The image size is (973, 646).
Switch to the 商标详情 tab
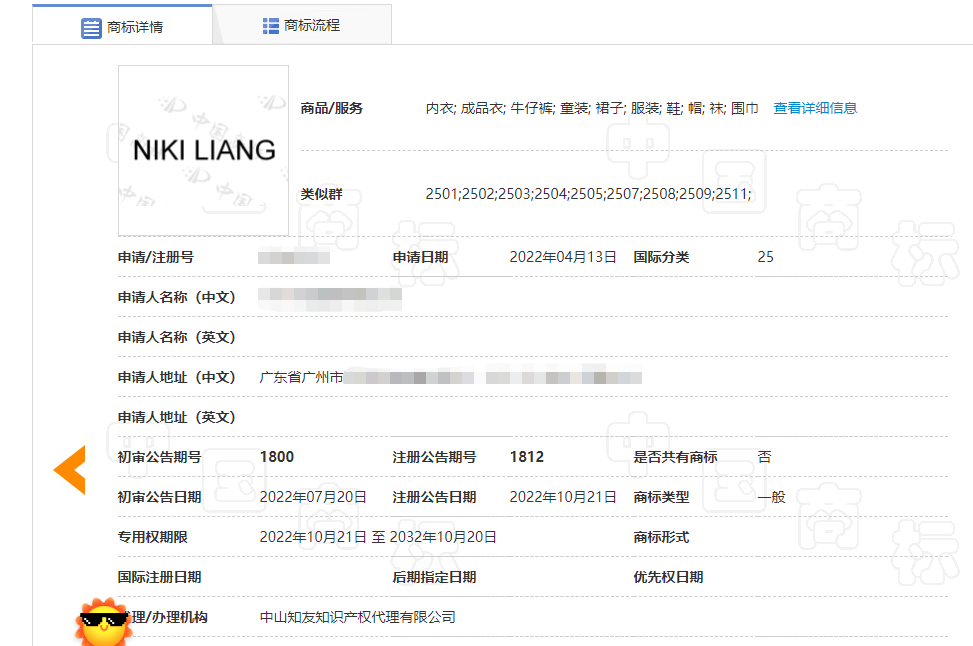(x=134, y=27)
